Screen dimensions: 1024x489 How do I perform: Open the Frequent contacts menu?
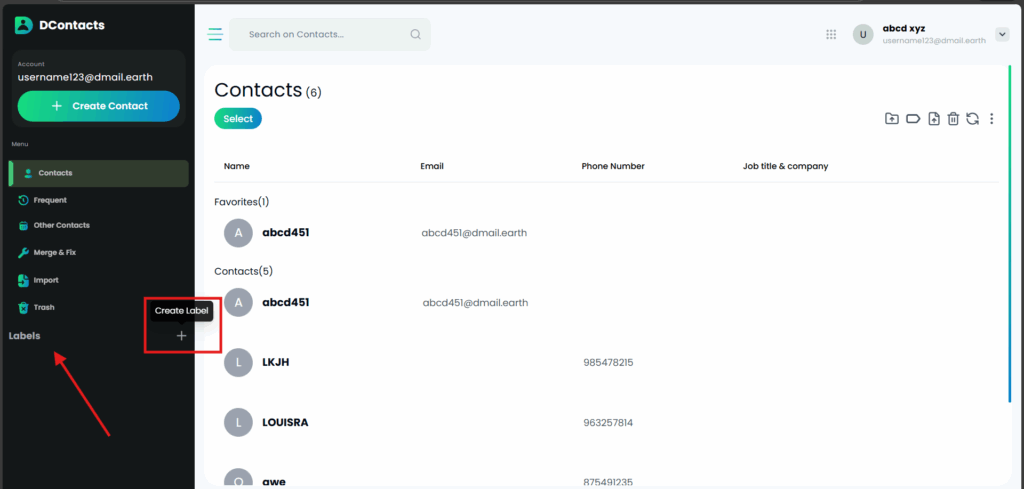(50, 200)
